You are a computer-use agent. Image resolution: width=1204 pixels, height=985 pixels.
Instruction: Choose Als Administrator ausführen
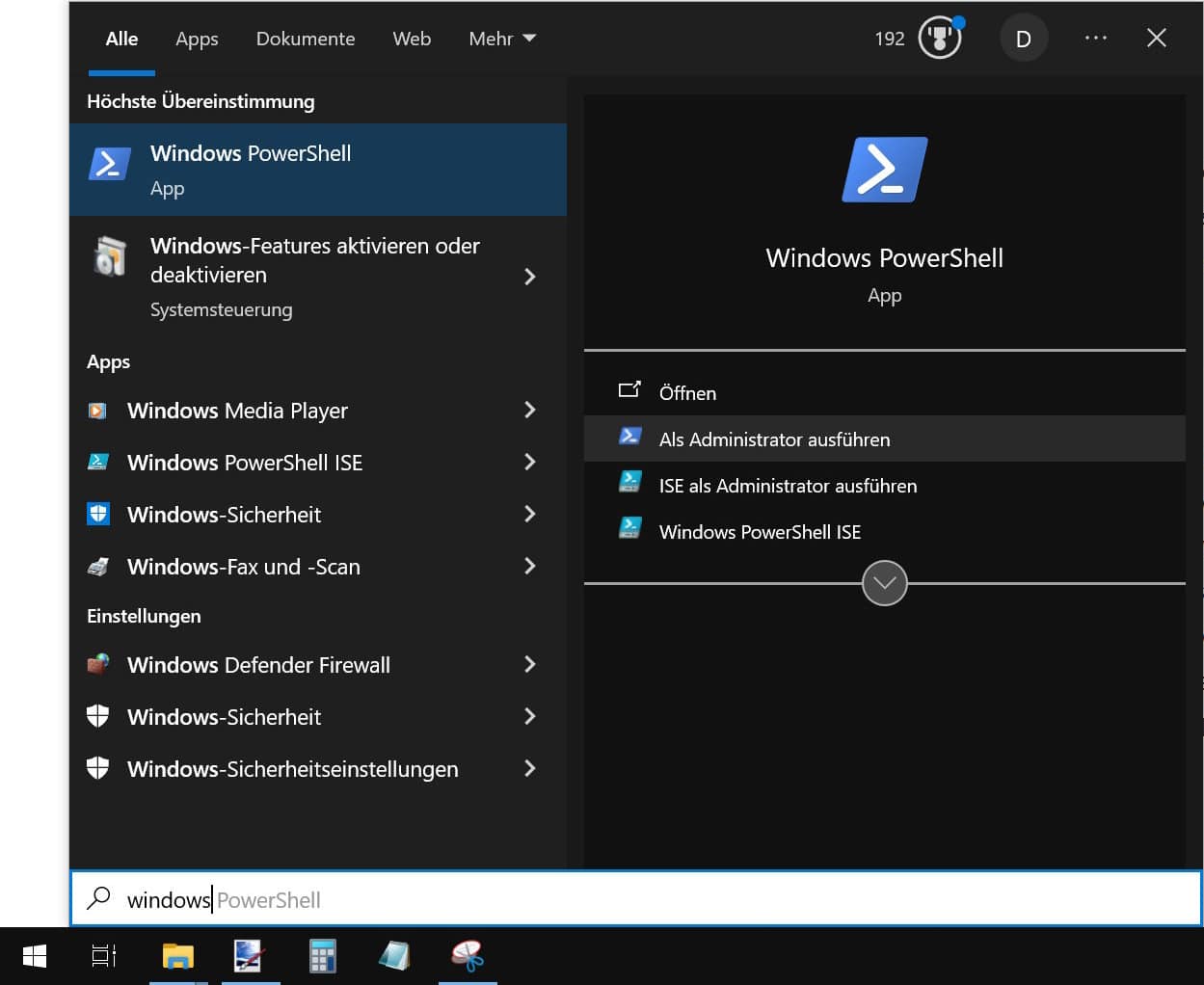click(884, 439)
